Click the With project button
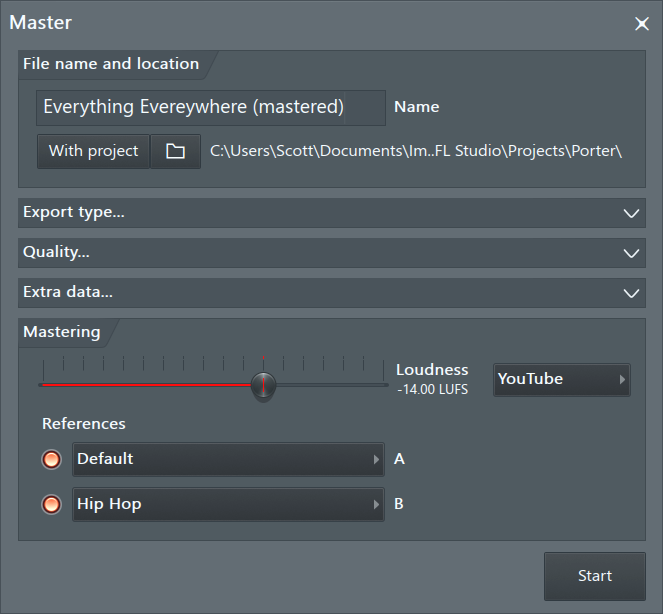 (x=94, y=151)
